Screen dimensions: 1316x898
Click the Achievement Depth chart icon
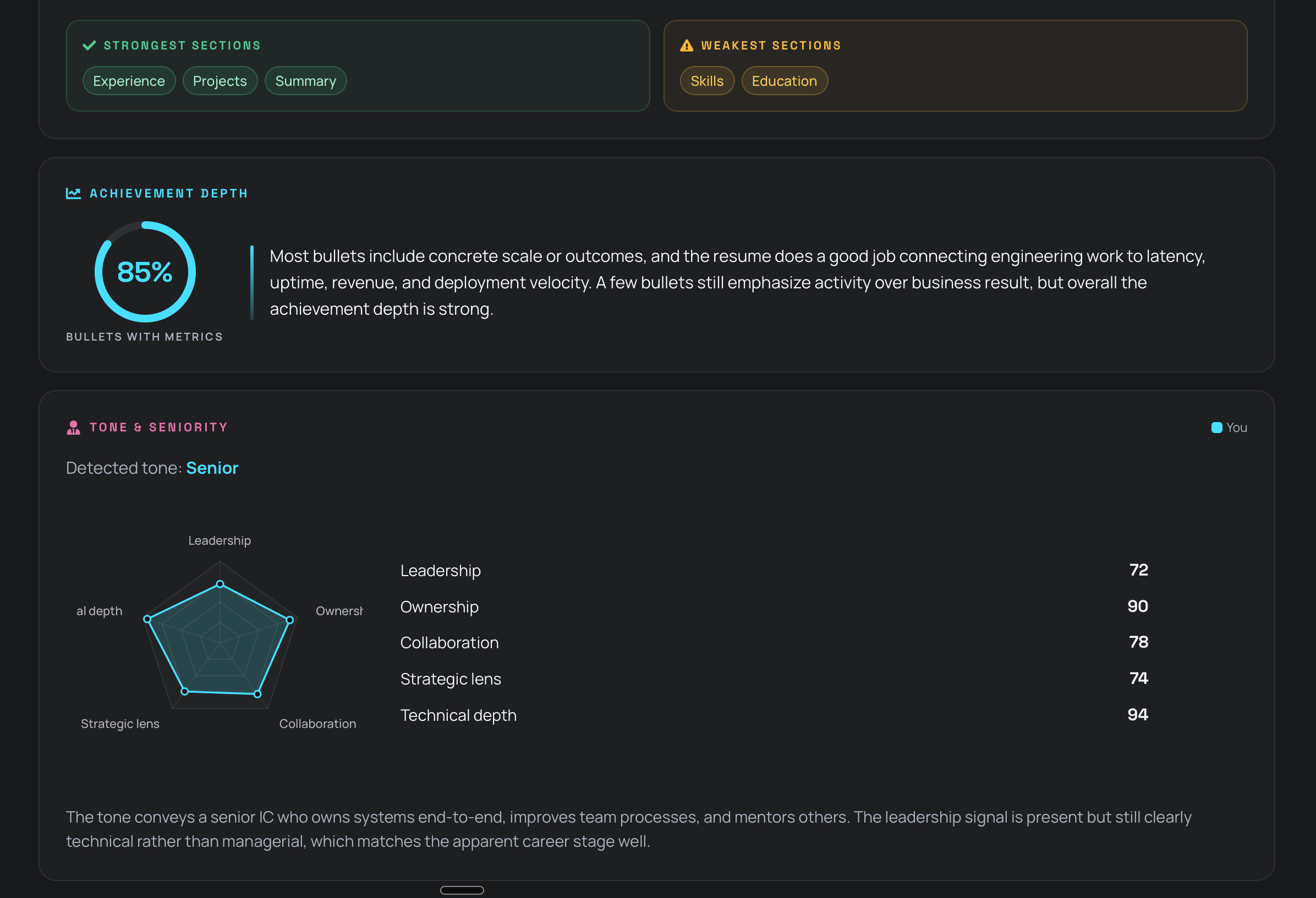(x=73, y=193)
